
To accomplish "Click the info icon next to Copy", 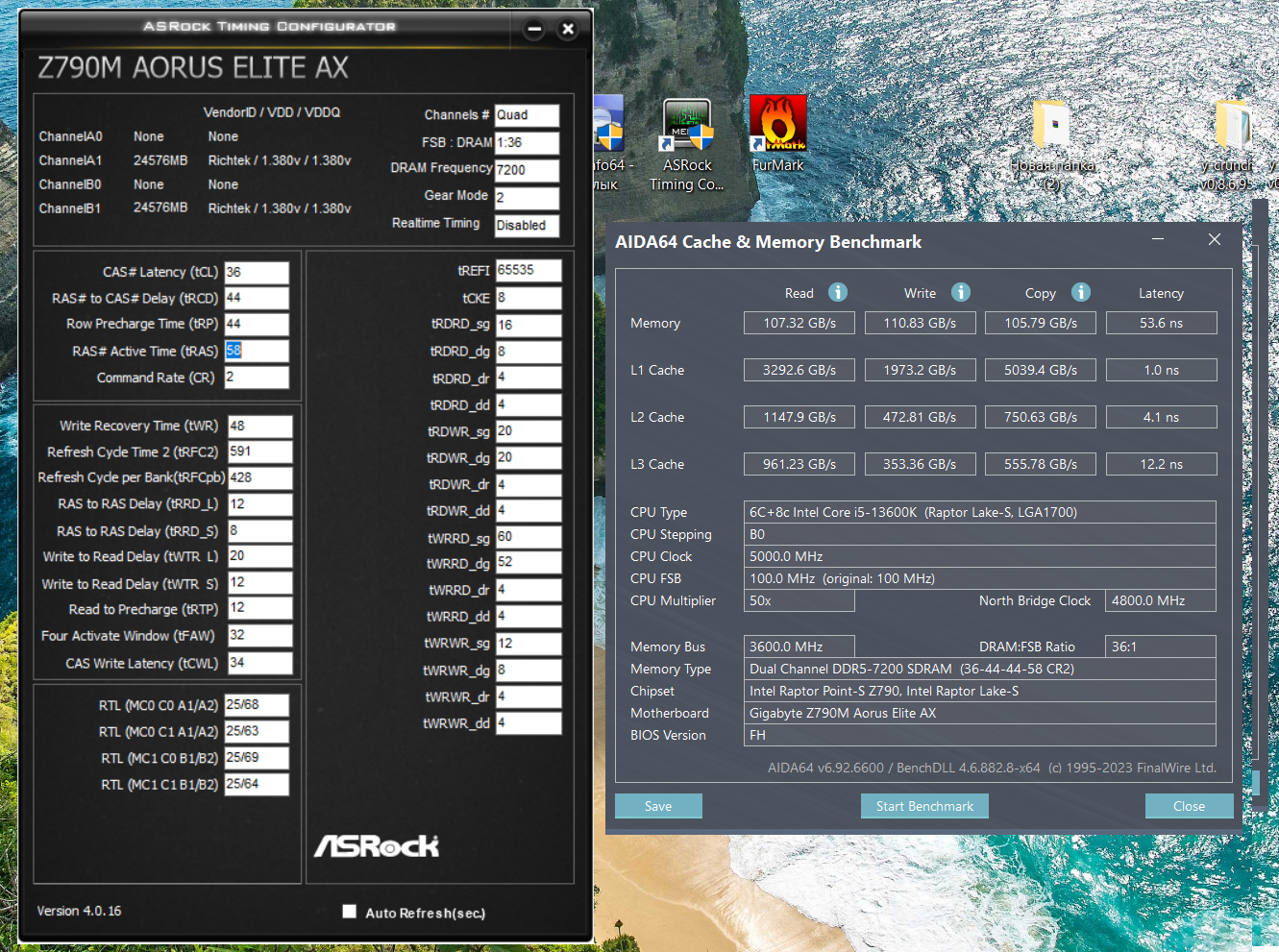I will click(x=1081, y=292).
